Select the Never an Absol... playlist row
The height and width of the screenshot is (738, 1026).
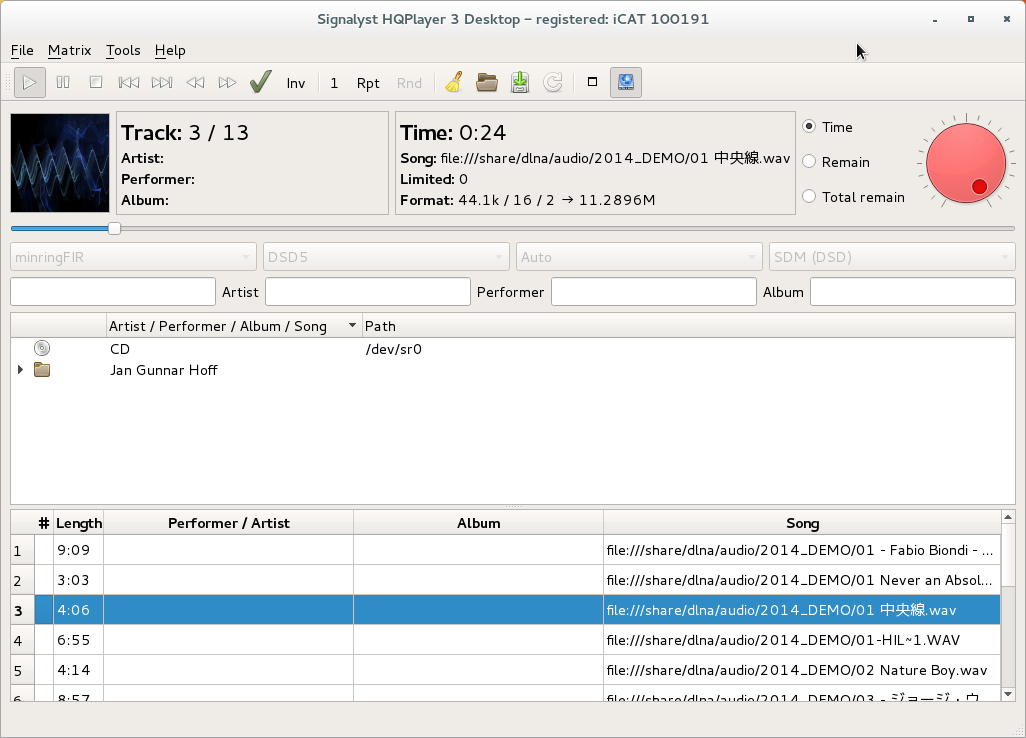point(505,580)
